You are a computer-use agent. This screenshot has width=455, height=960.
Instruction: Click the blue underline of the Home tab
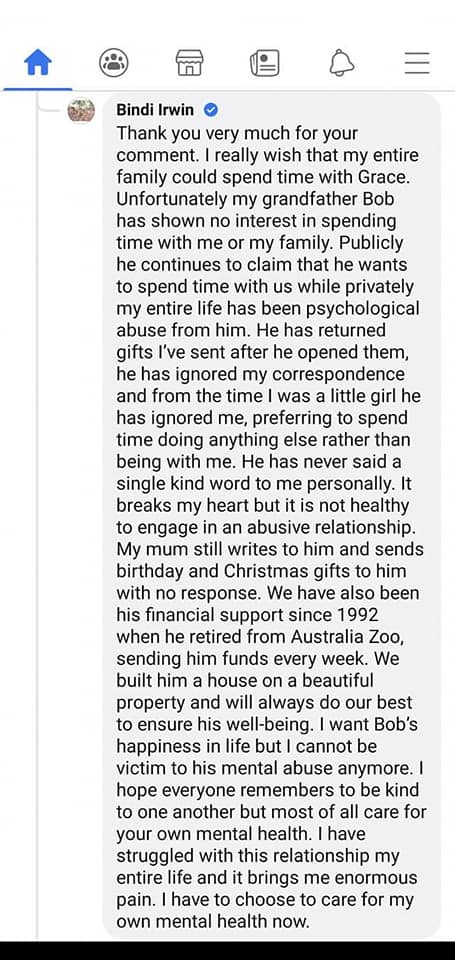(x=38, y=89)
